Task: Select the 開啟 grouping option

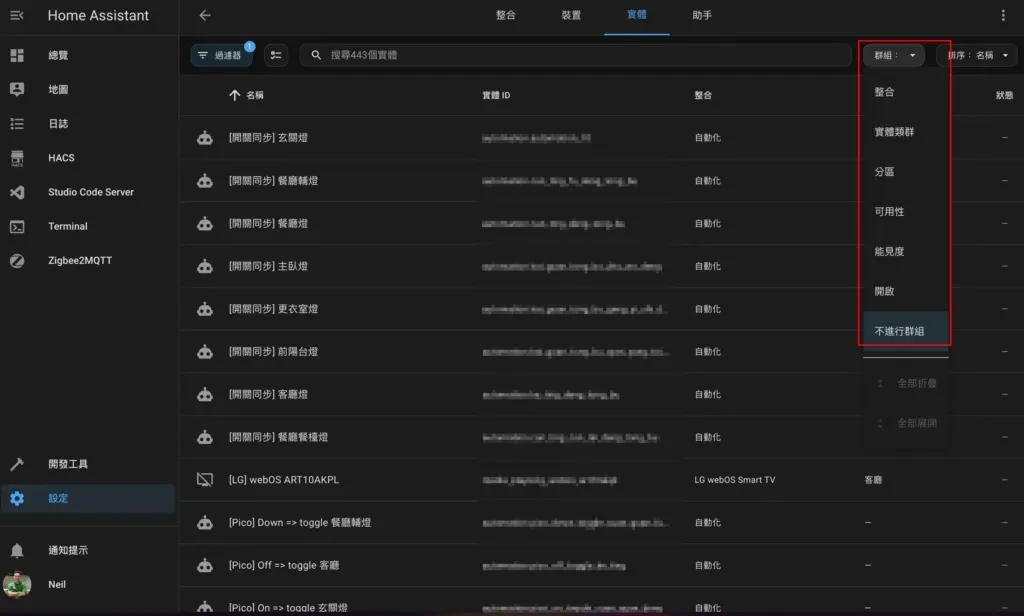Action: coord(895,291)
